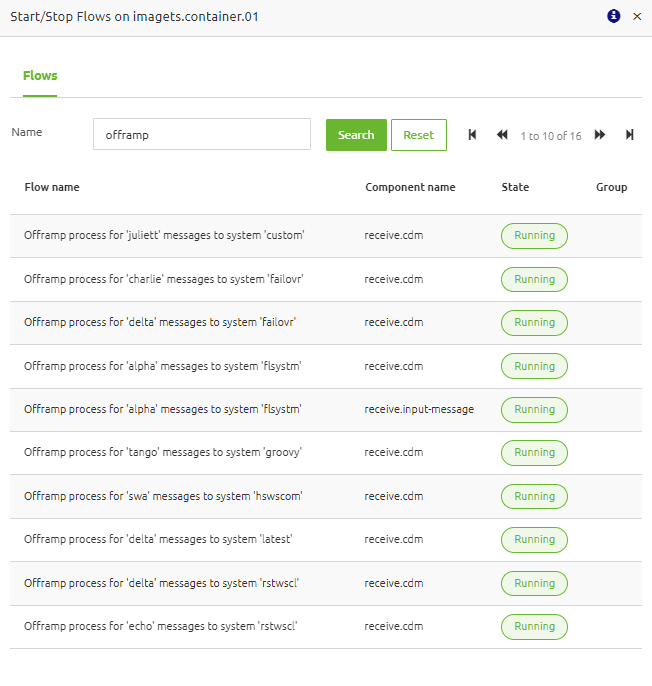
Task: Click the Group column header
Action: 611,187
